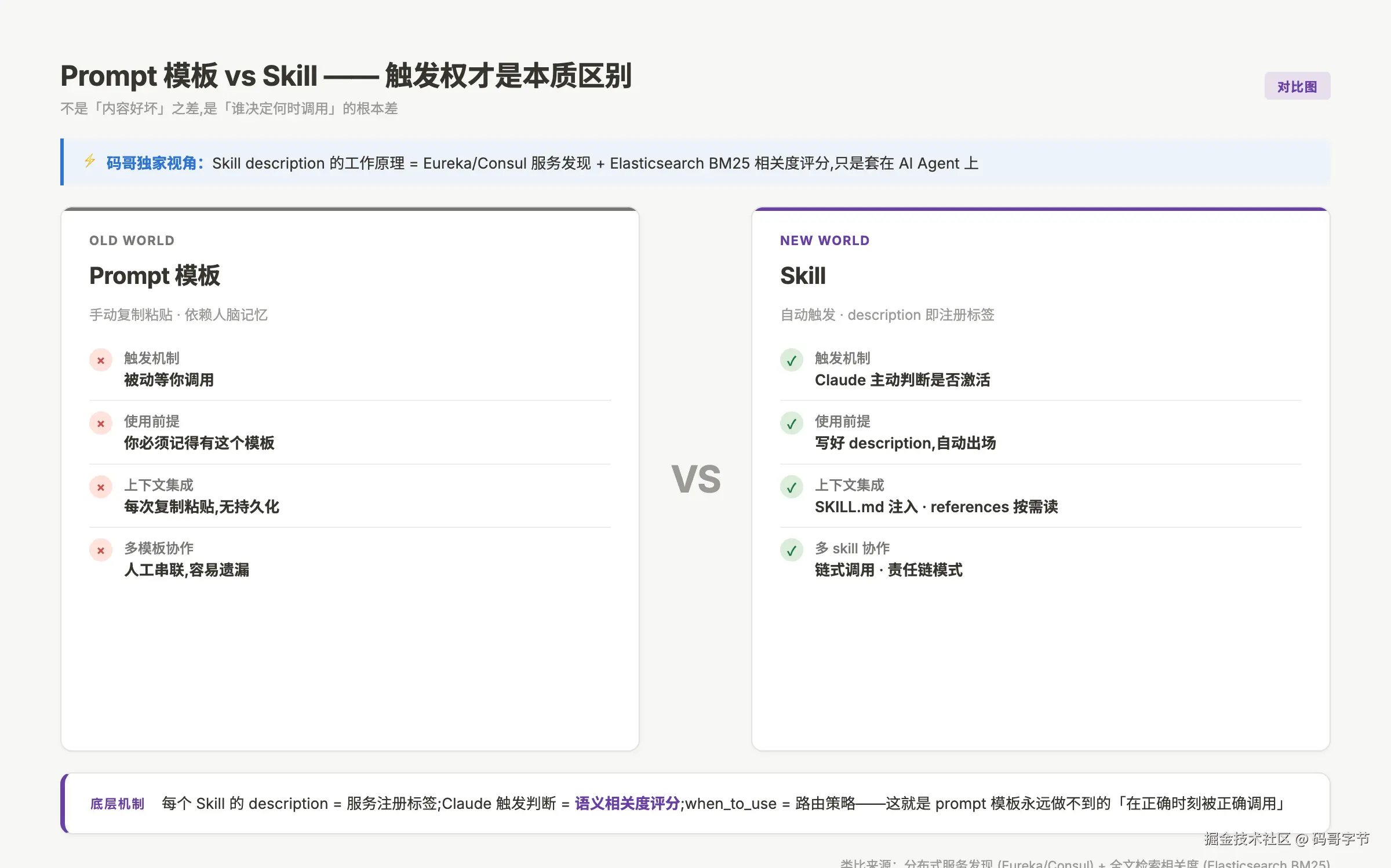Click the lightning bolt icon in the banner
Image resolution: width=1391 pixels, height=868 pixels.
[x=90, y=161]
